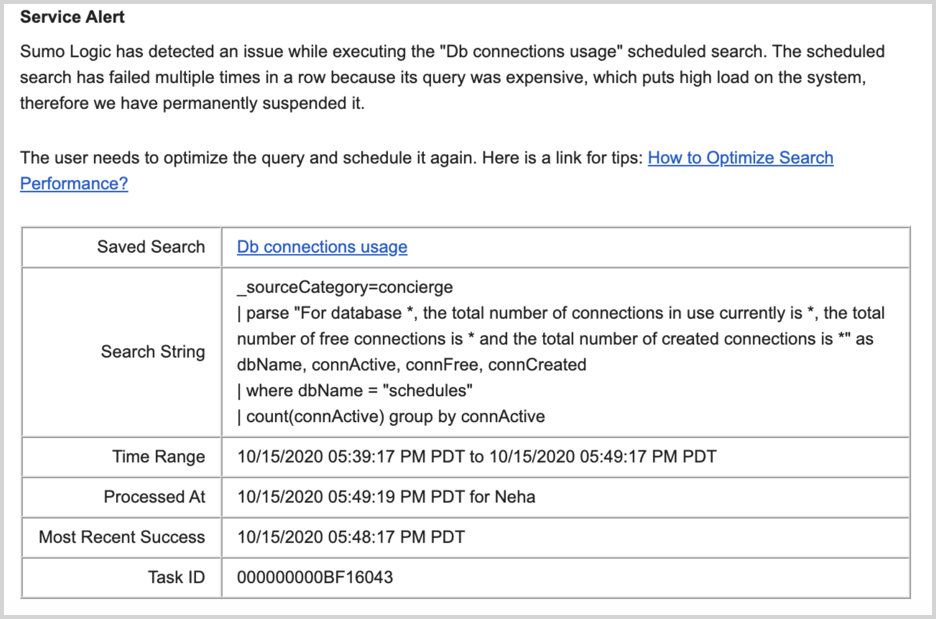The width and height of the screenshot is (936, 619).
Task: Click the paragraph starting "Sumo Logic has detected"
Action: coord(452,77)
